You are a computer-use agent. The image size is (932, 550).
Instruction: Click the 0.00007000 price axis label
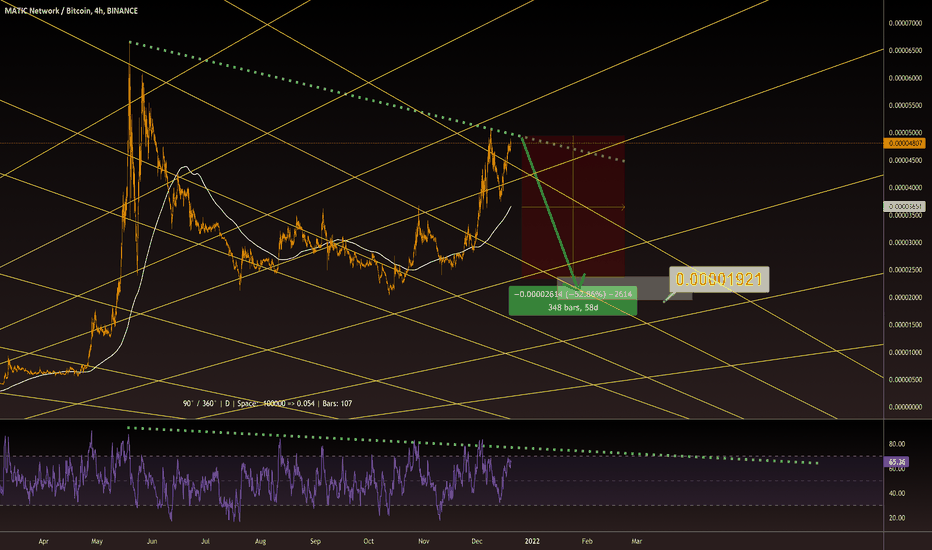pos(905,23)
